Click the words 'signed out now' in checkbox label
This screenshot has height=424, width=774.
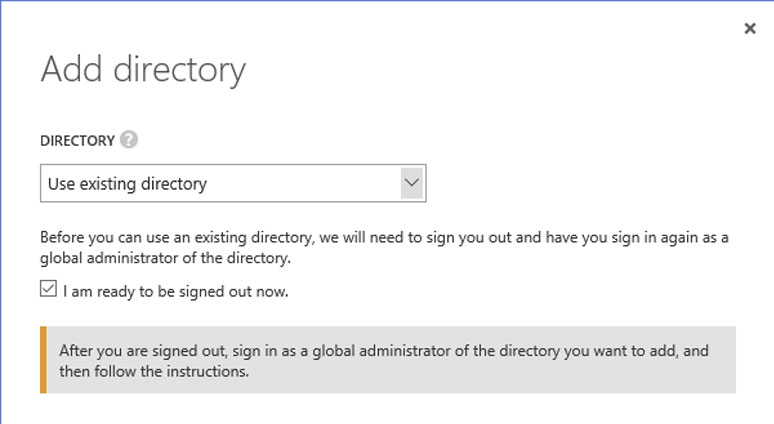coord(241,292)
